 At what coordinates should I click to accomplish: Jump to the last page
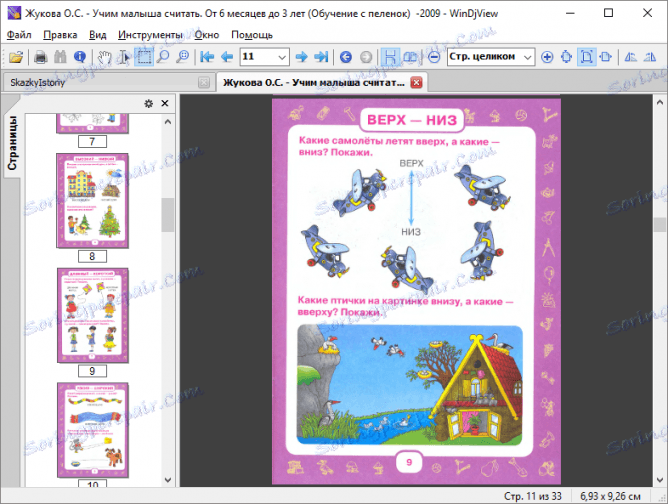point(320,56)
